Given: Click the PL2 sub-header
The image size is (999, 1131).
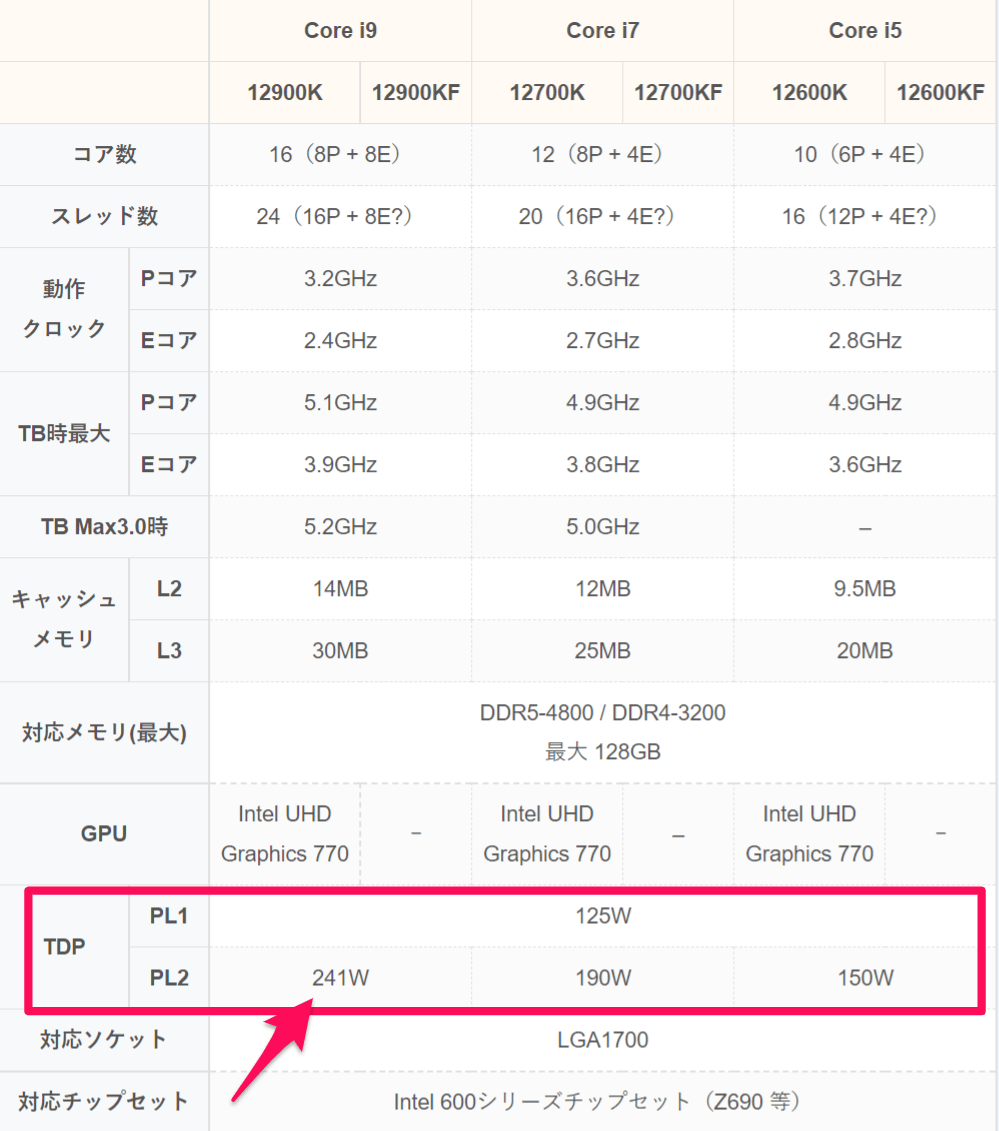Looking at the screenshot, I should tap(169, 978).
